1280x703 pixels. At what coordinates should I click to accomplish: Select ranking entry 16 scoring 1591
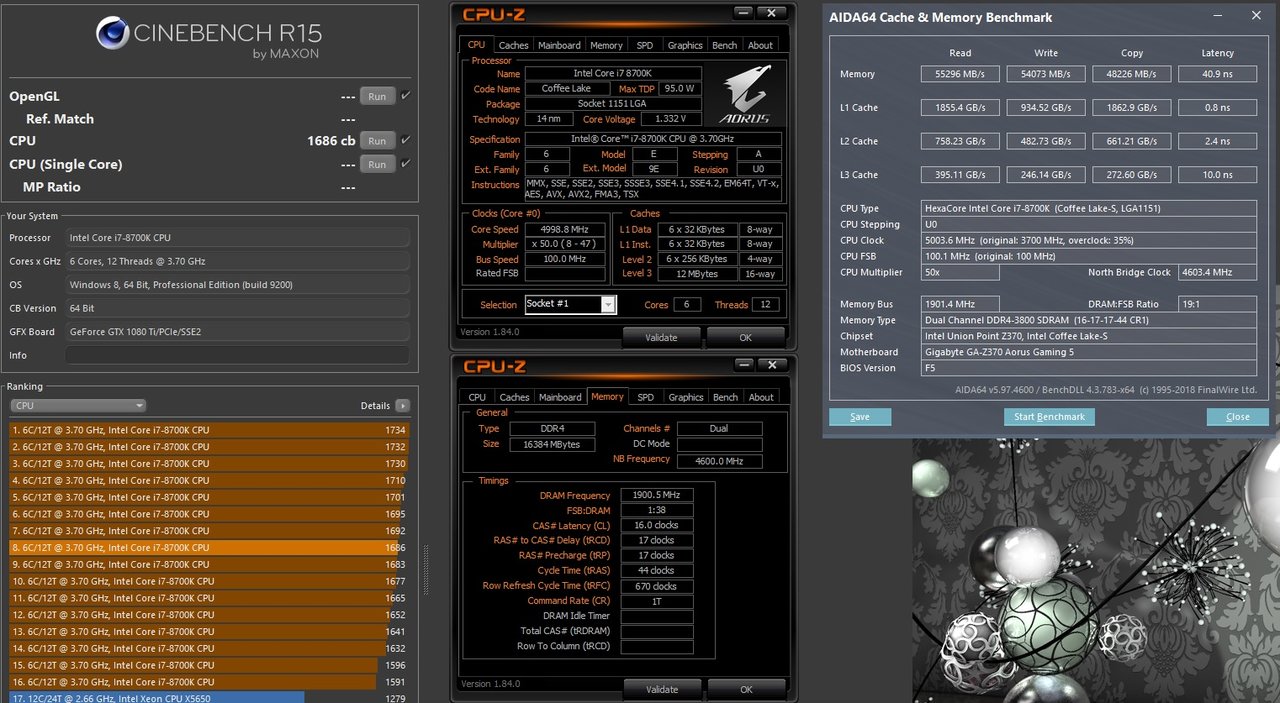[209, 682]
